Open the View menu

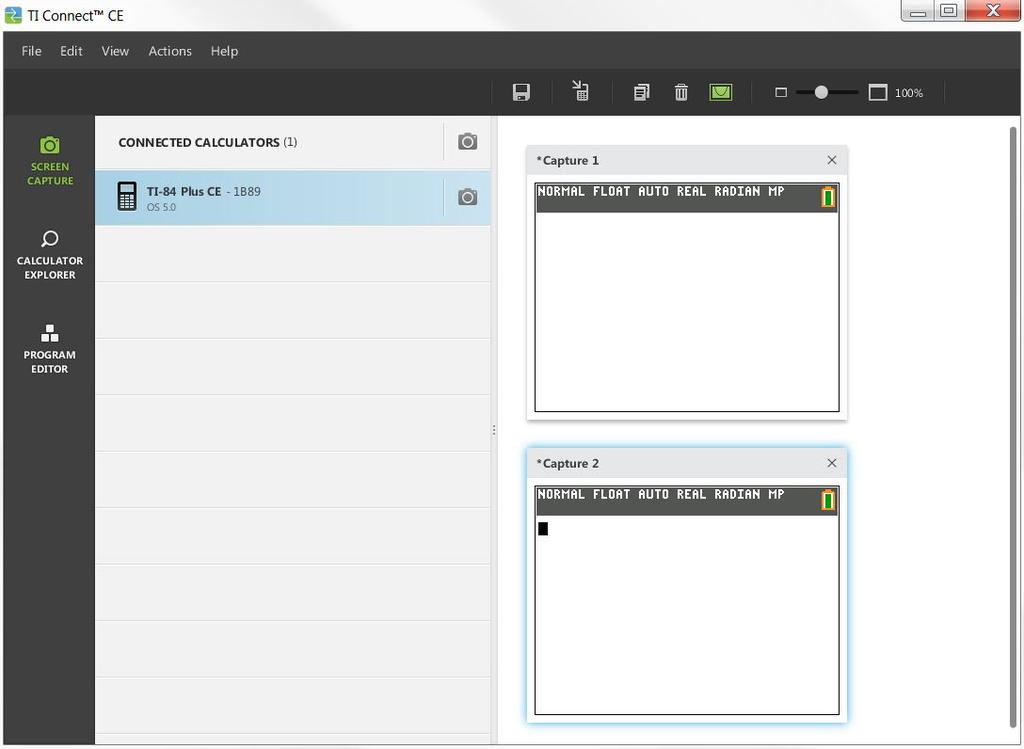coord(115,51)
